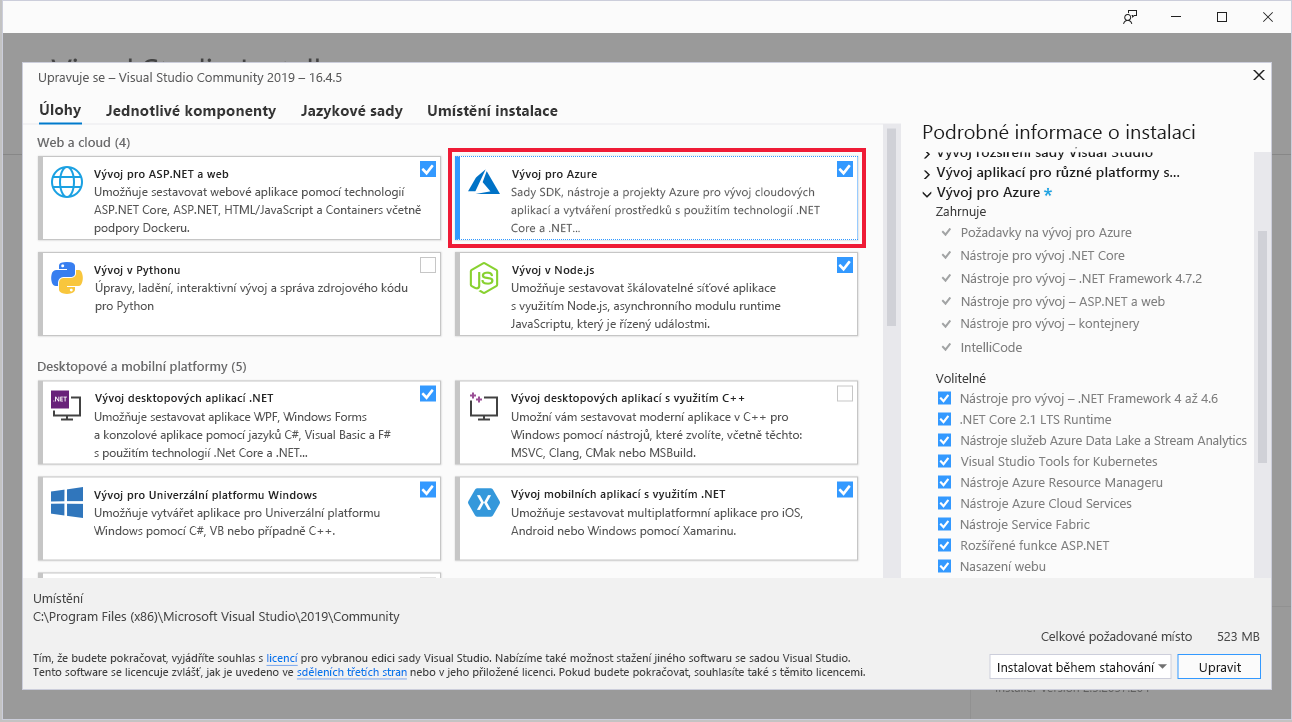Click the Windows logo UWP icon
Image resolution: width=1292 pixels, height=722 pixels.
pyautogui.click(x=67, y=502)
